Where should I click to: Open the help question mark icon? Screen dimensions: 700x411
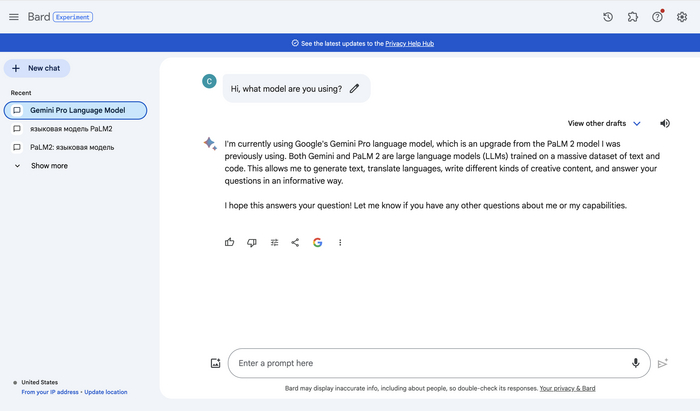(x=657, y=17)
